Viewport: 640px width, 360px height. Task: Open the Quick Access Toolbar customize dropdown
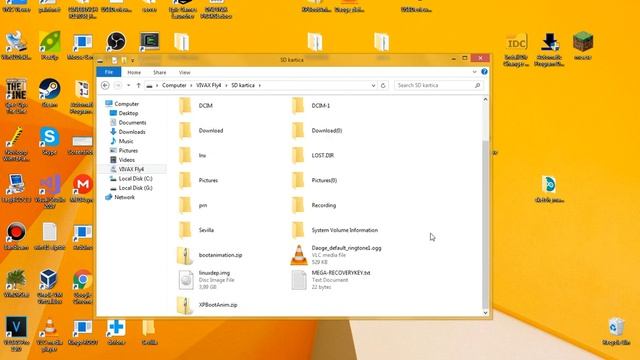tap(132, 60)
